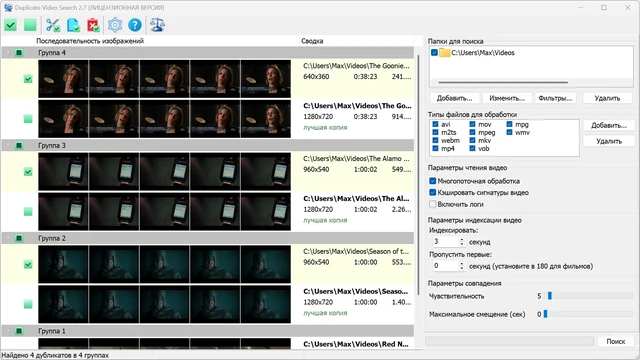Click the Последовательность изображений column header

[x=90, y=41]
